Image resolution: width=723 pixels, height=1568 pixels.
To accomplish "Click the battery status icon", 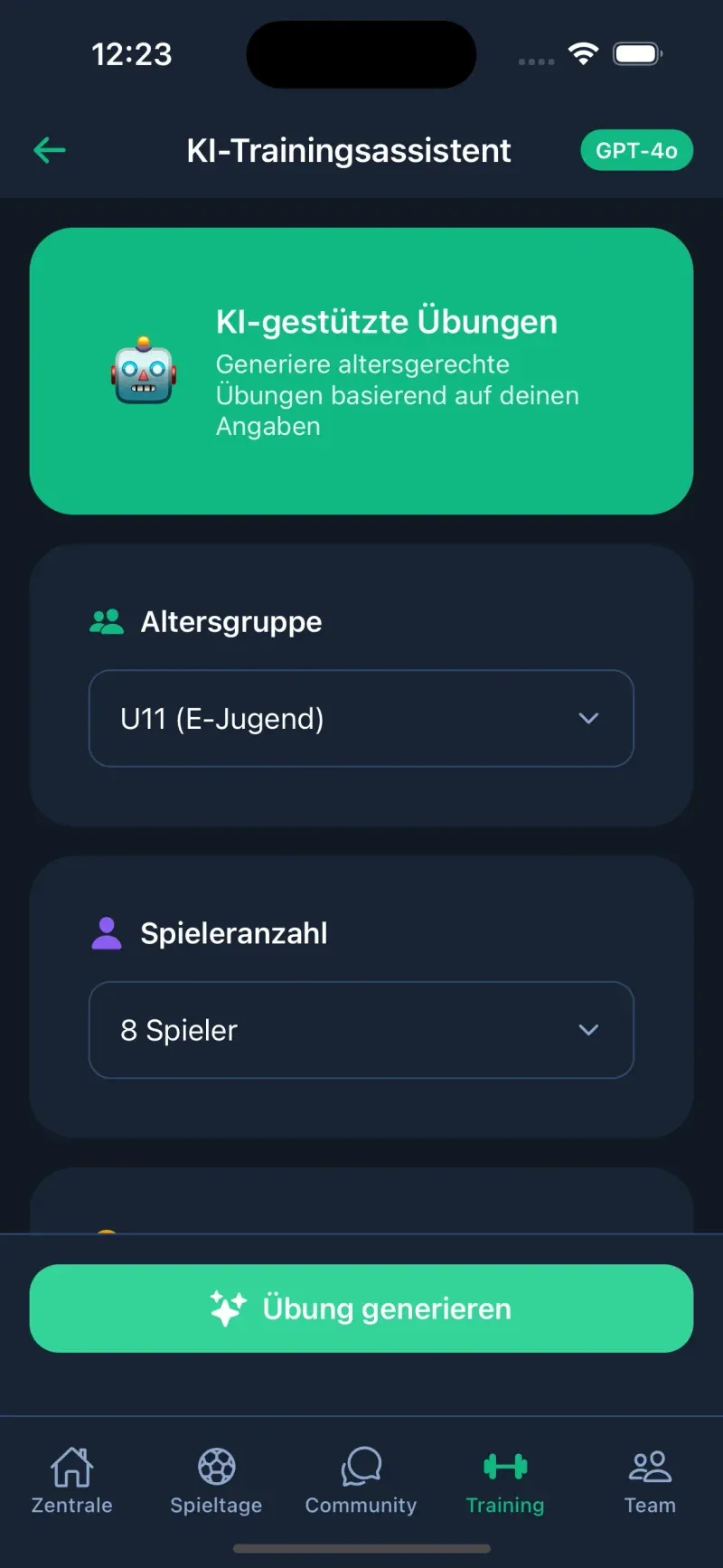I will pos(637,54).
